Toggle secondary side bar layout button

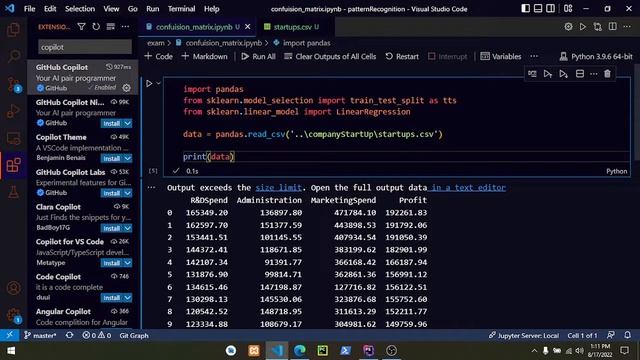551,9
